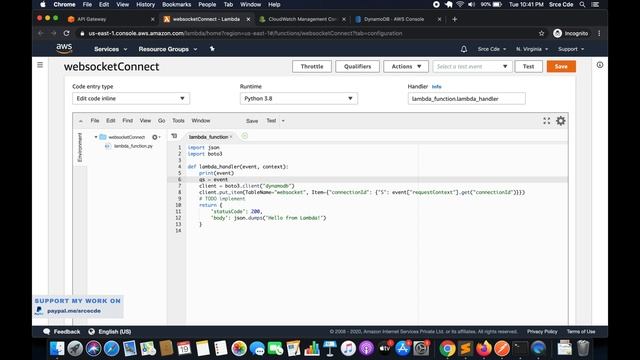The height and width of the screenshot is (360, 640).
Task: Reload the browser page
Action: [x=67, y=33]
